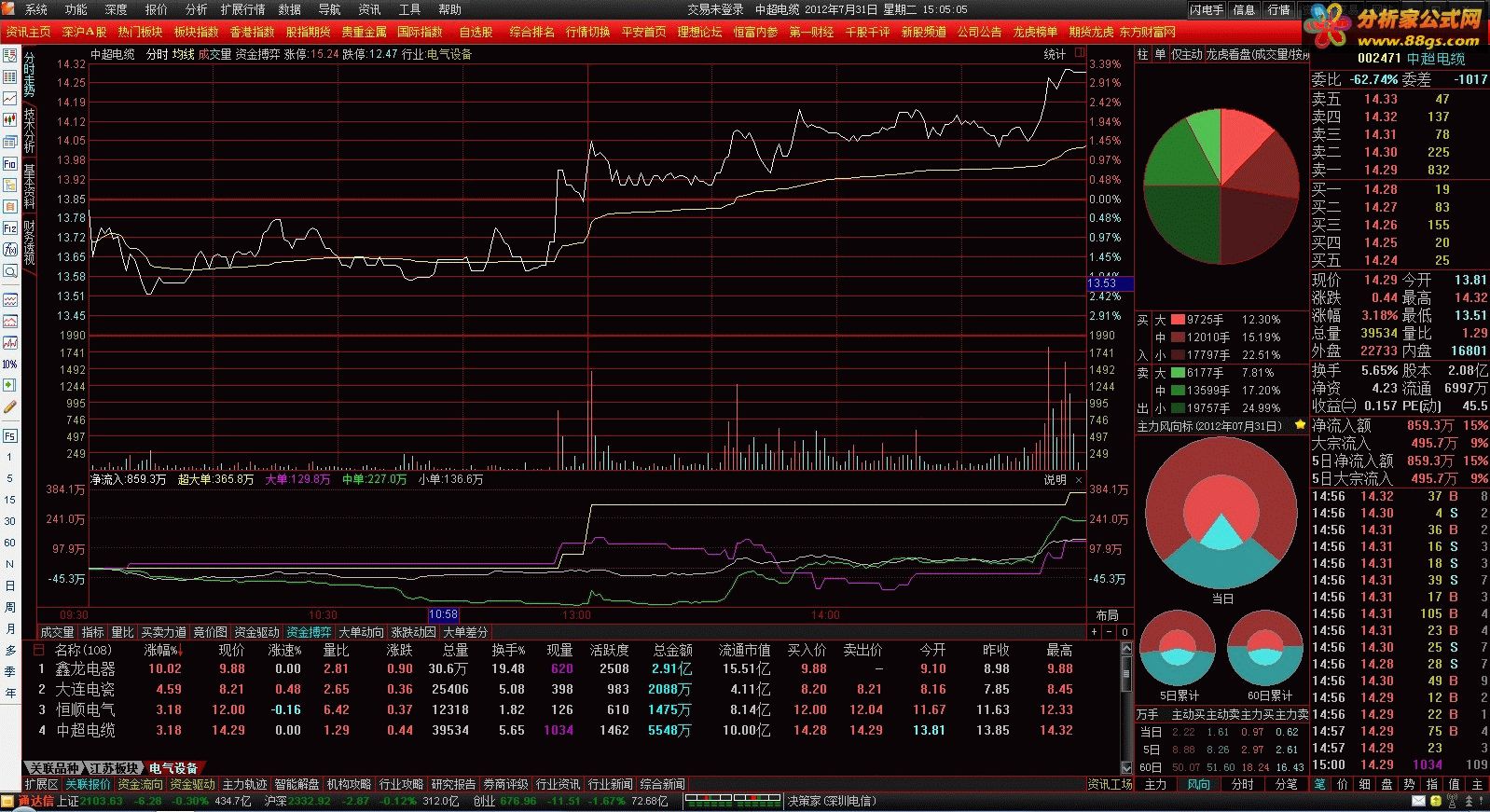Select the 价 tab in bottom right strip
This screenshot has height=812, width=1490.
1342,784
